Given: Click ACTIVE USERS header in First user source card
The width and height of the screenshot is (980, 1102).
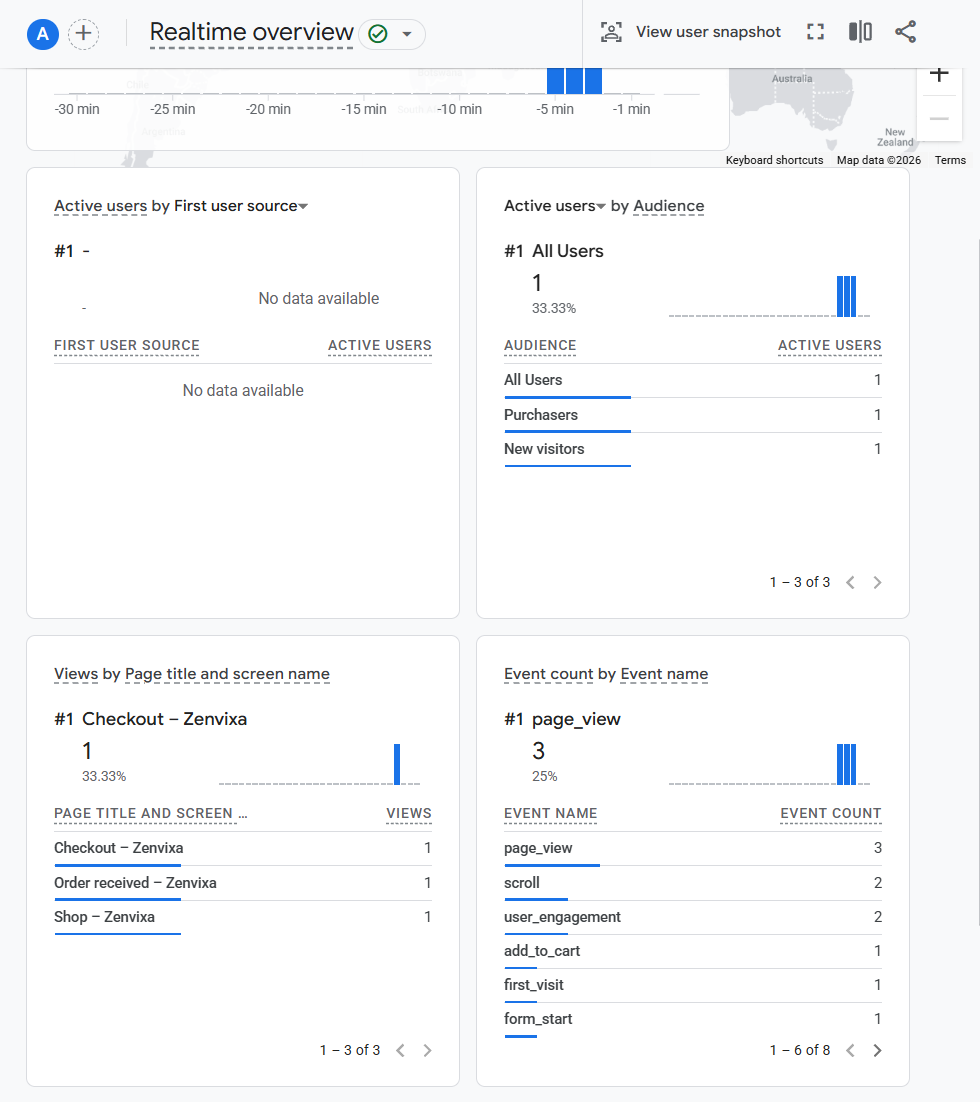Looking at the screenshot, I should click(x=380, y=346).
